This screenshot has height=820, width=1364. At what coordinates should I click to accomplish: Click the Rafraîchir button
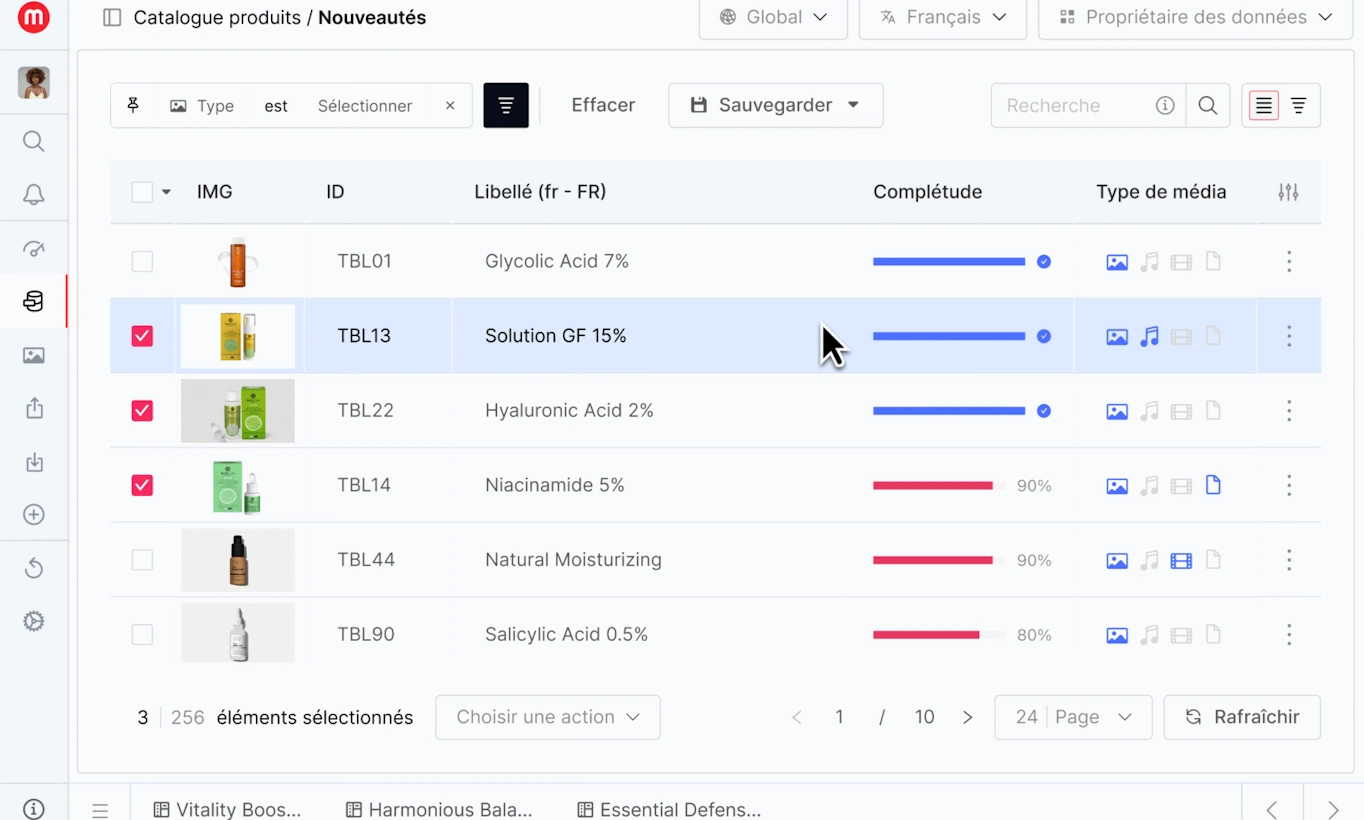pyautogui.click(x=1242, y=717)
